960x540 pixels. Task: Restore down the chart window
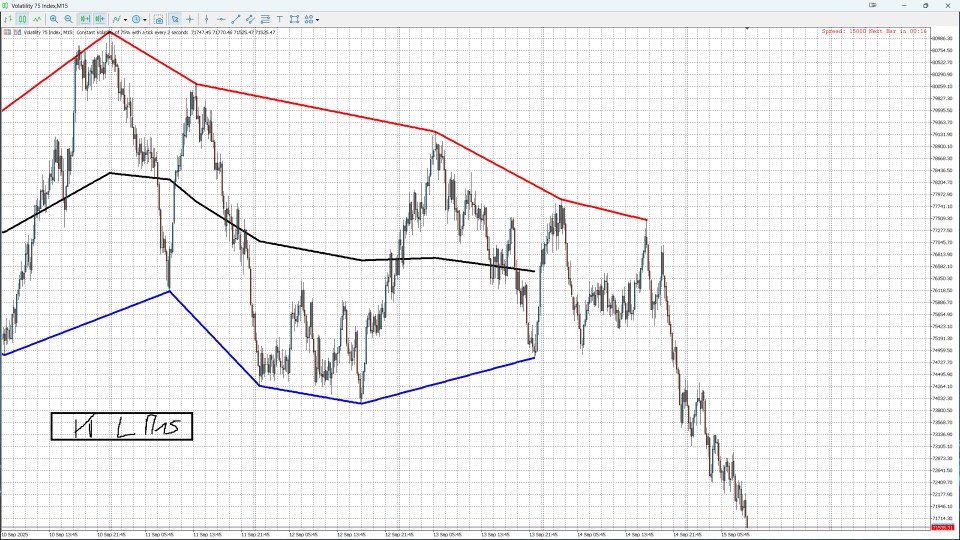(926, 5)
